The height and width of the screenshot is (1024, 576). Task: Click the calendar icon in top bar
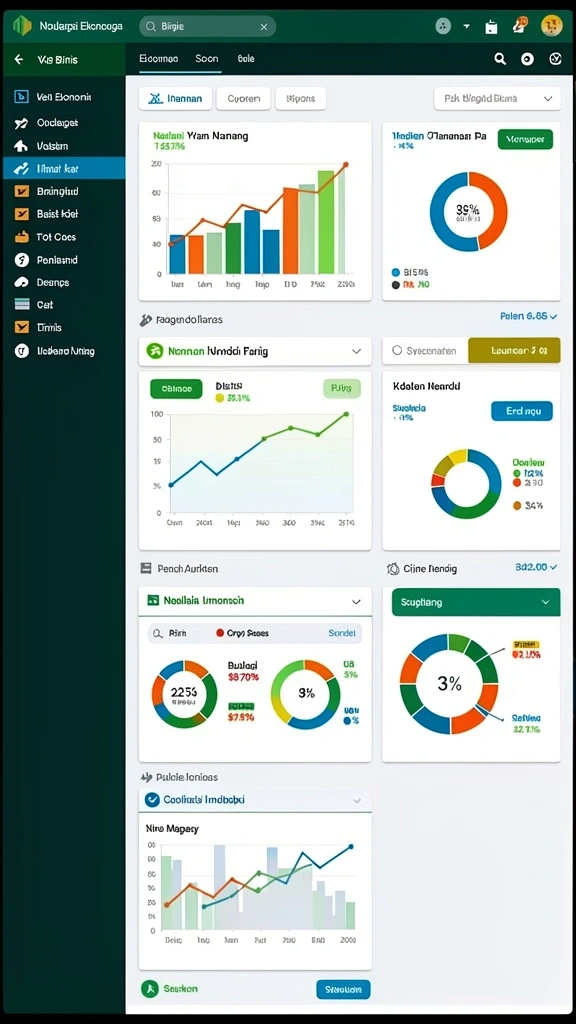pyautogui.click(x=492, y=27)
